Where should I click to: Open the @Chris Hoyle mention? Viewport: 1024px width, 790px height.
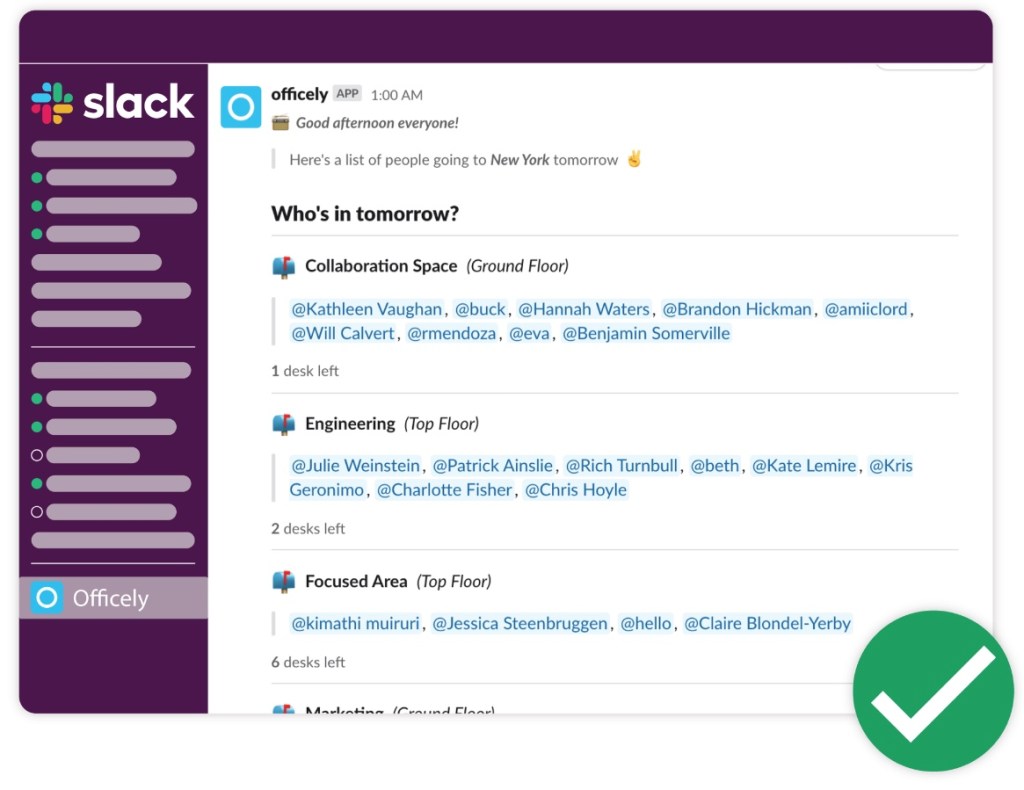pos(576,490)
